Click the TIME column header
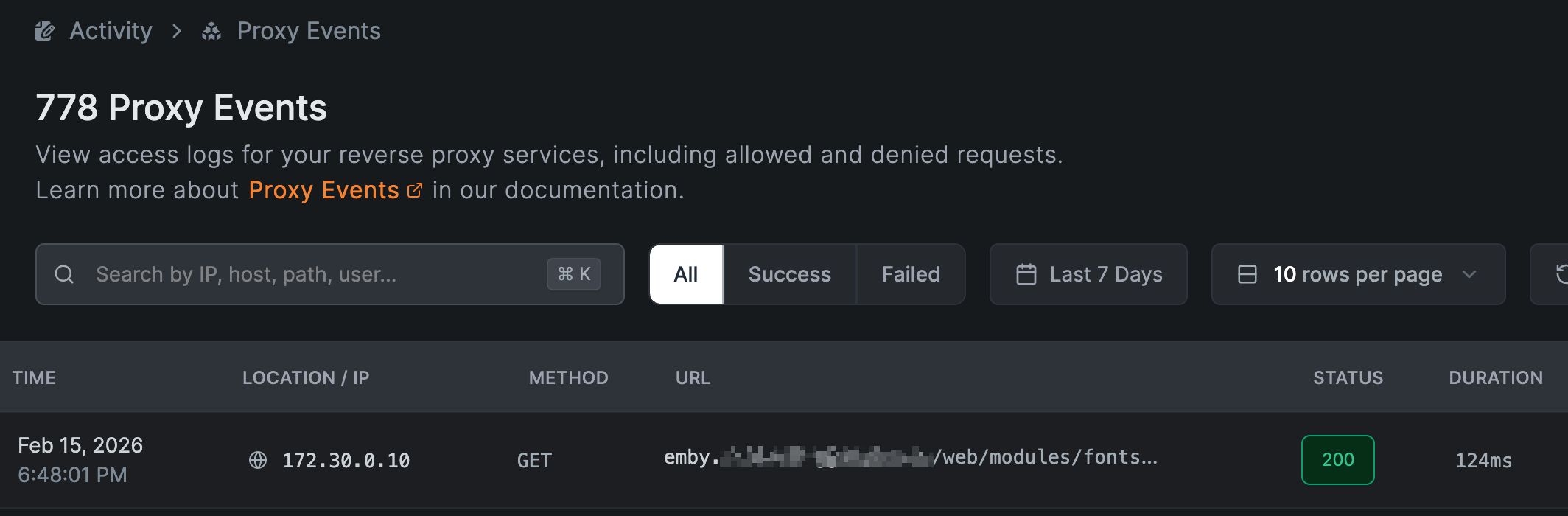Image resolution: width=1568 pixels, height=516 pixels. pyautogui.click(x=34, y=377)
